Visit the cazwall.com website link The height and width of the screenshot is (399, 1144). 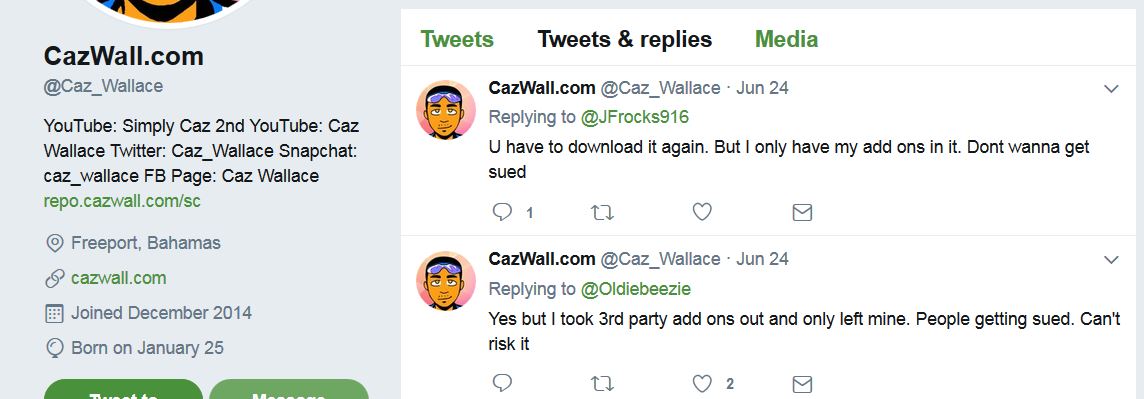tap(118, 278)
